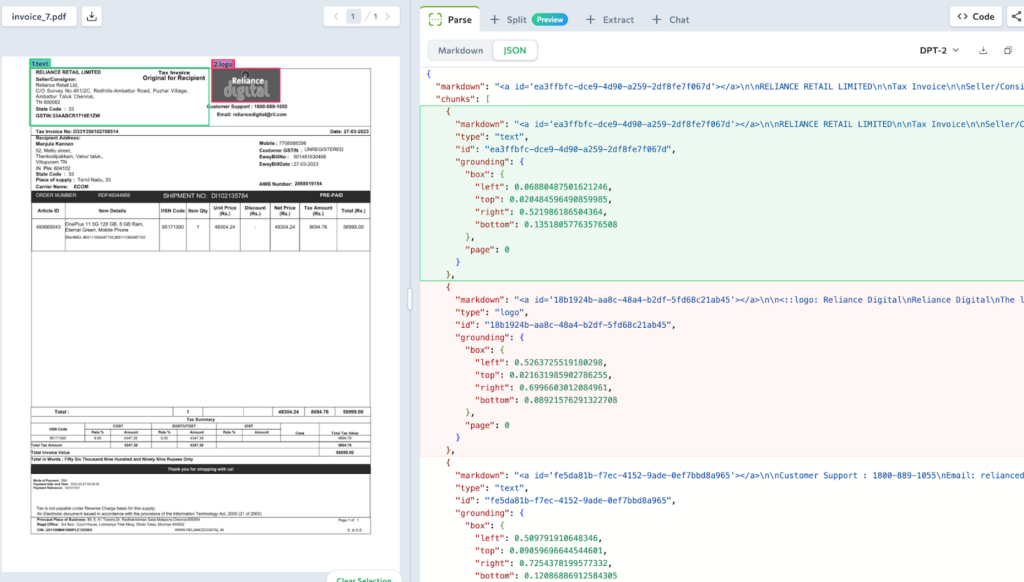
Task: Download the parsed JSON output
Action: coord(982,50)
